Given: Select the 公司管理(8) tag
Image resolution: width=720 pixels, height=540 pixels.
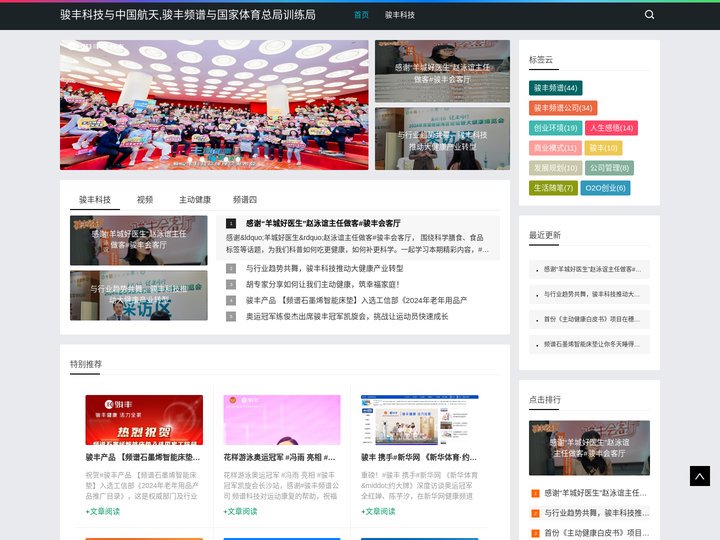Looking at the screenshot, I should click(609, 168).
